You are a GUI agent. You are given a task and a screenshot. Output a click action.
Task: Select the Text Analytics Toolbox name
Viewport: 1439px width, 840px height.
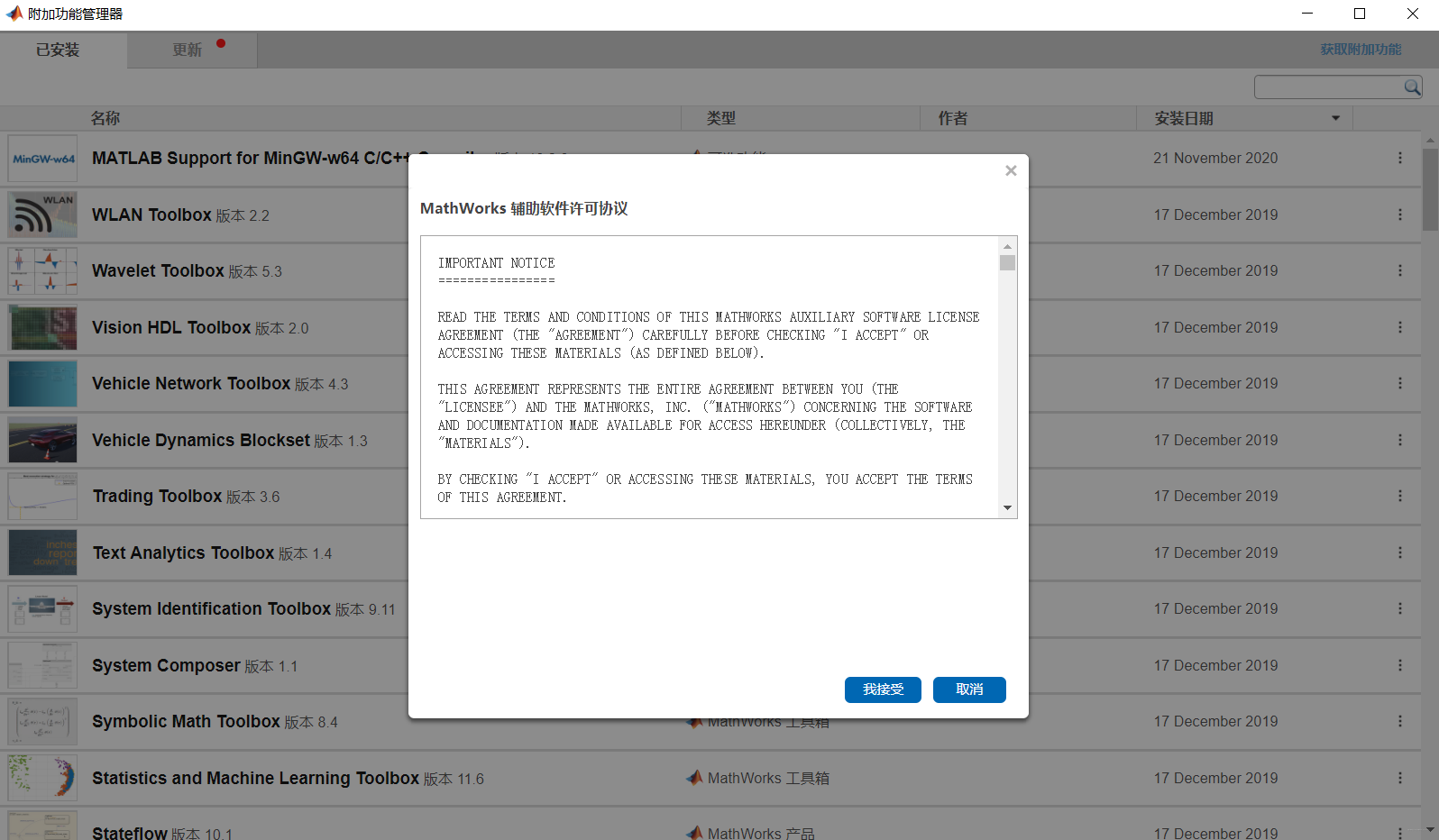point(183,552)
